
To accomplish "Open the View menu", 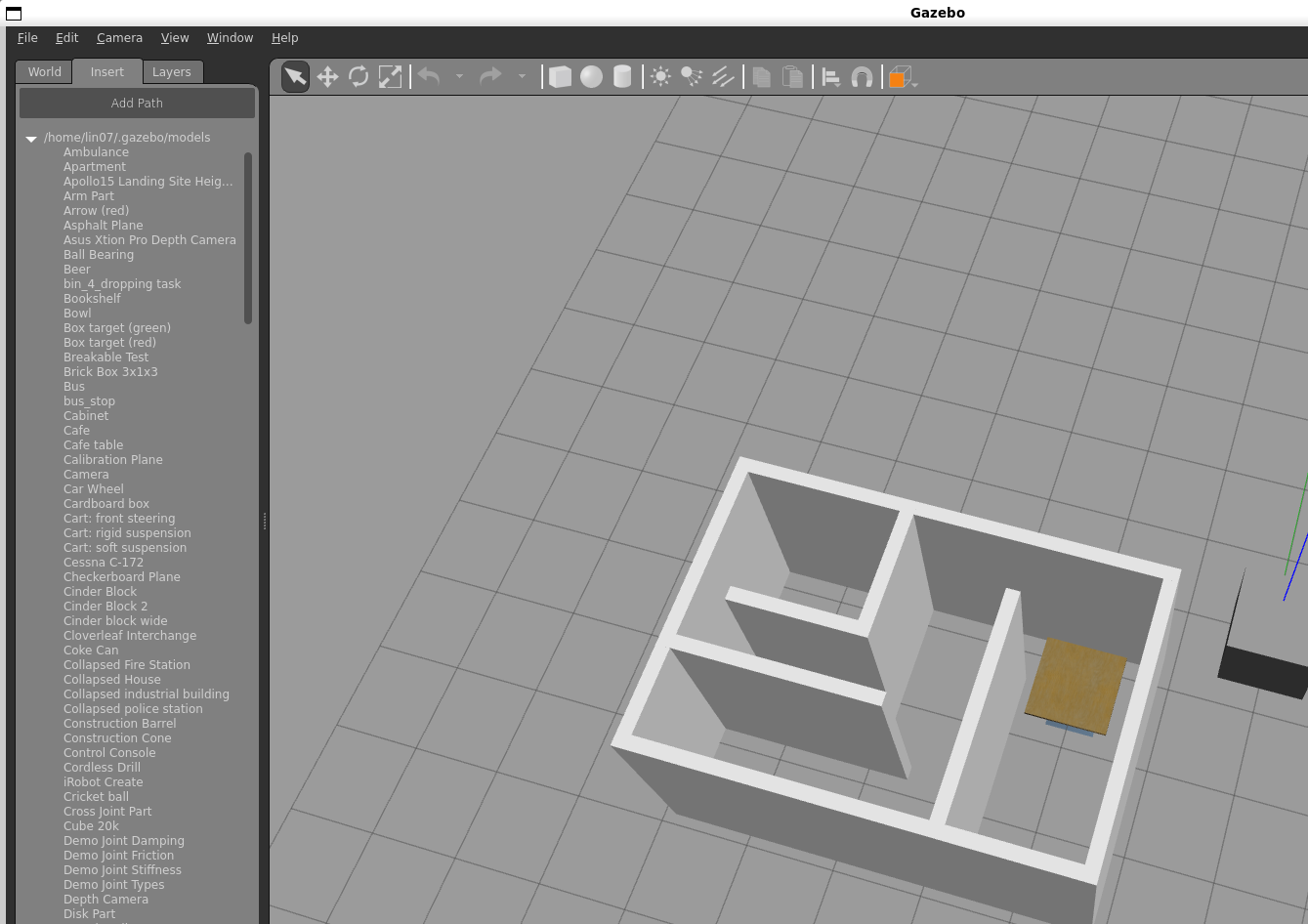I will point(175,38).
